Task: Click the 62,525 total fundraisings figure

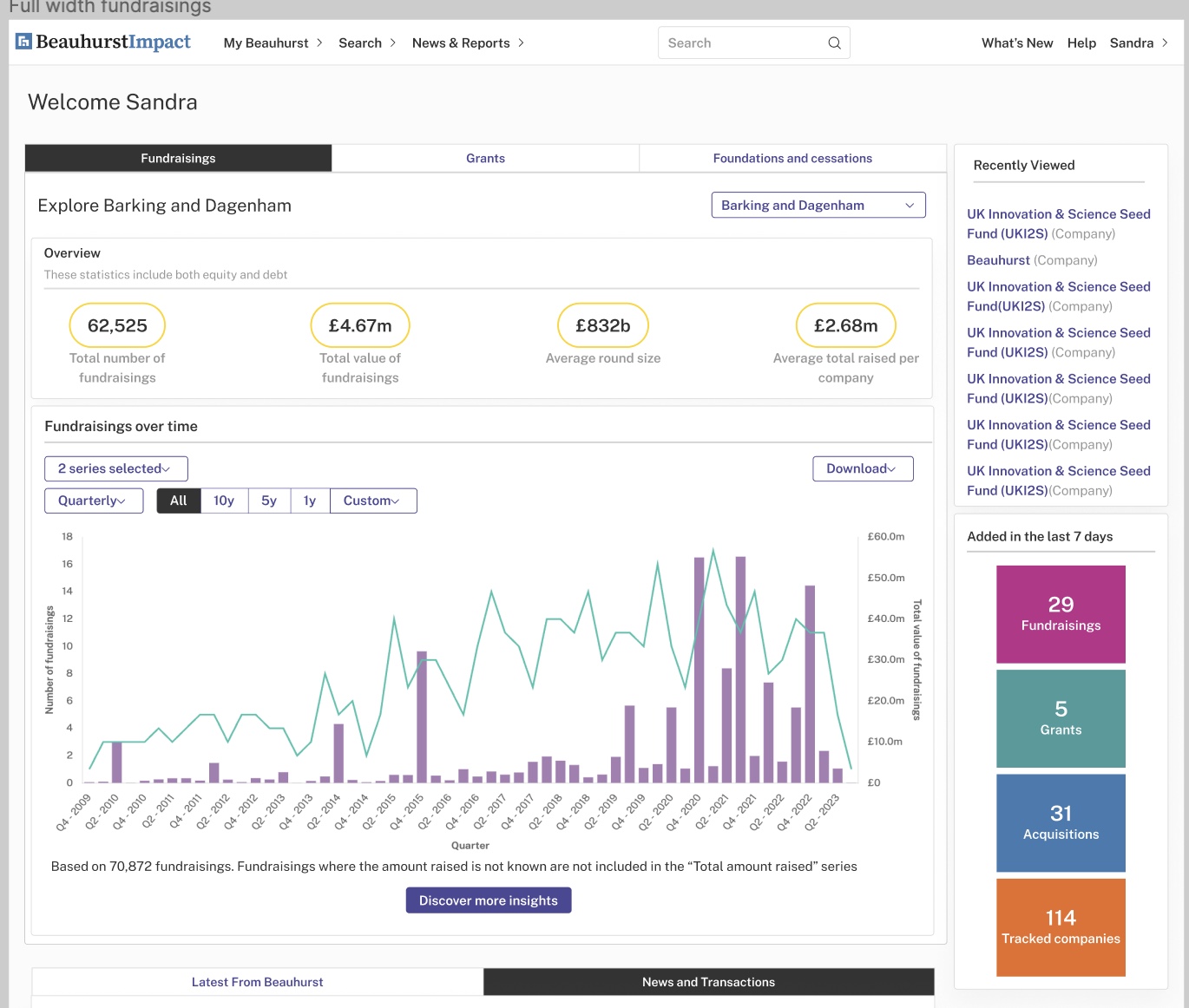Action: pyautogui.click(x=117, y=325)
